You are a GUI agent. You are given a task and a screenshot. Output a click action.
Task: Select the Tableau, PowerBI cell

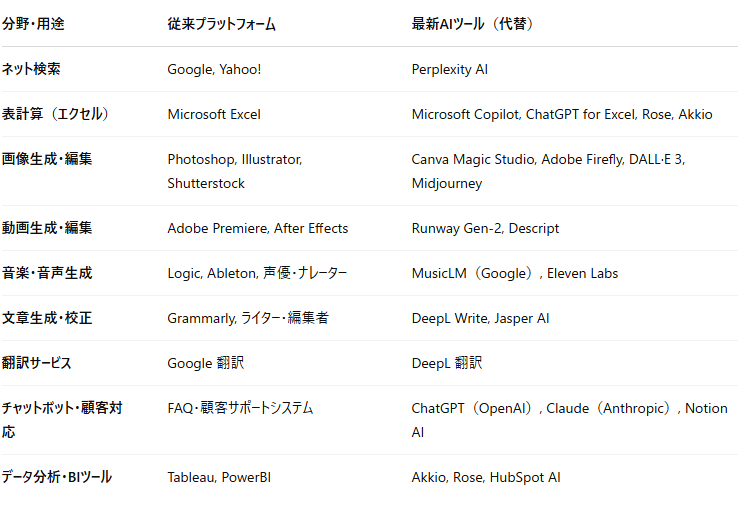[218, 477]
